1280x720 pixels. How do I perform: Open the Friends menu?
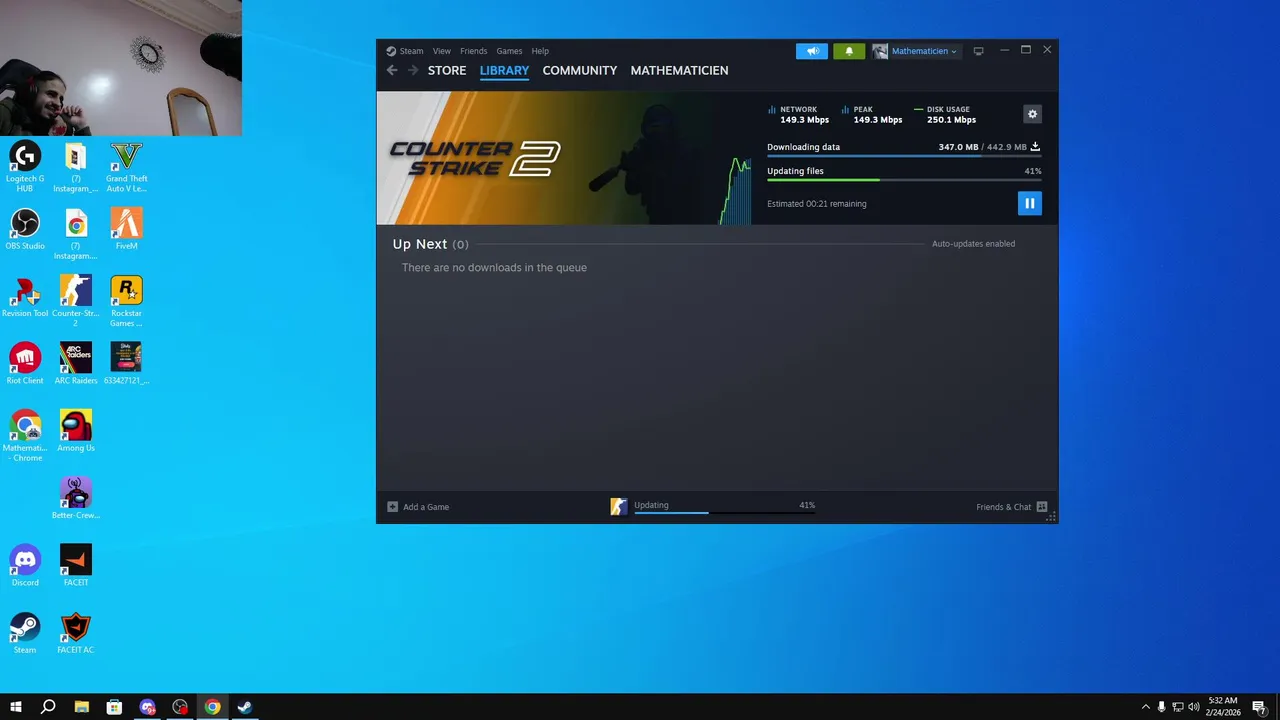click(x=473, y=51)
